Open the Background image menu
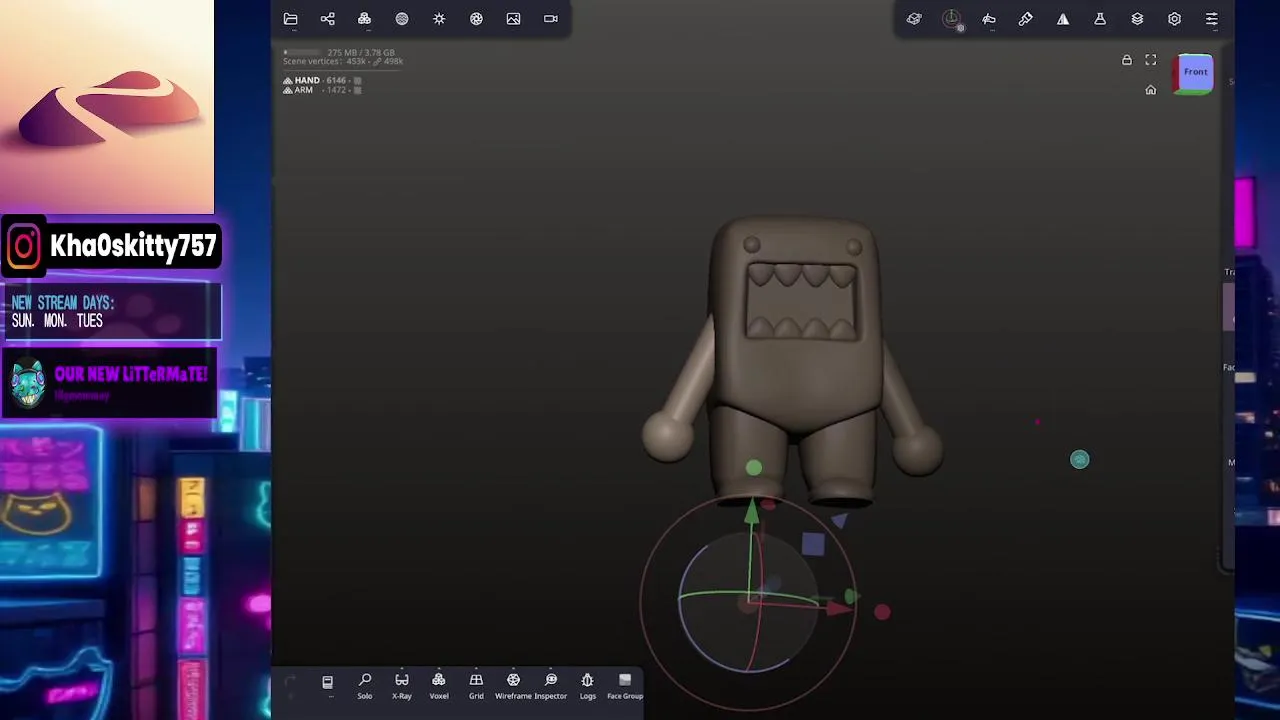 (x=513, y=19)
